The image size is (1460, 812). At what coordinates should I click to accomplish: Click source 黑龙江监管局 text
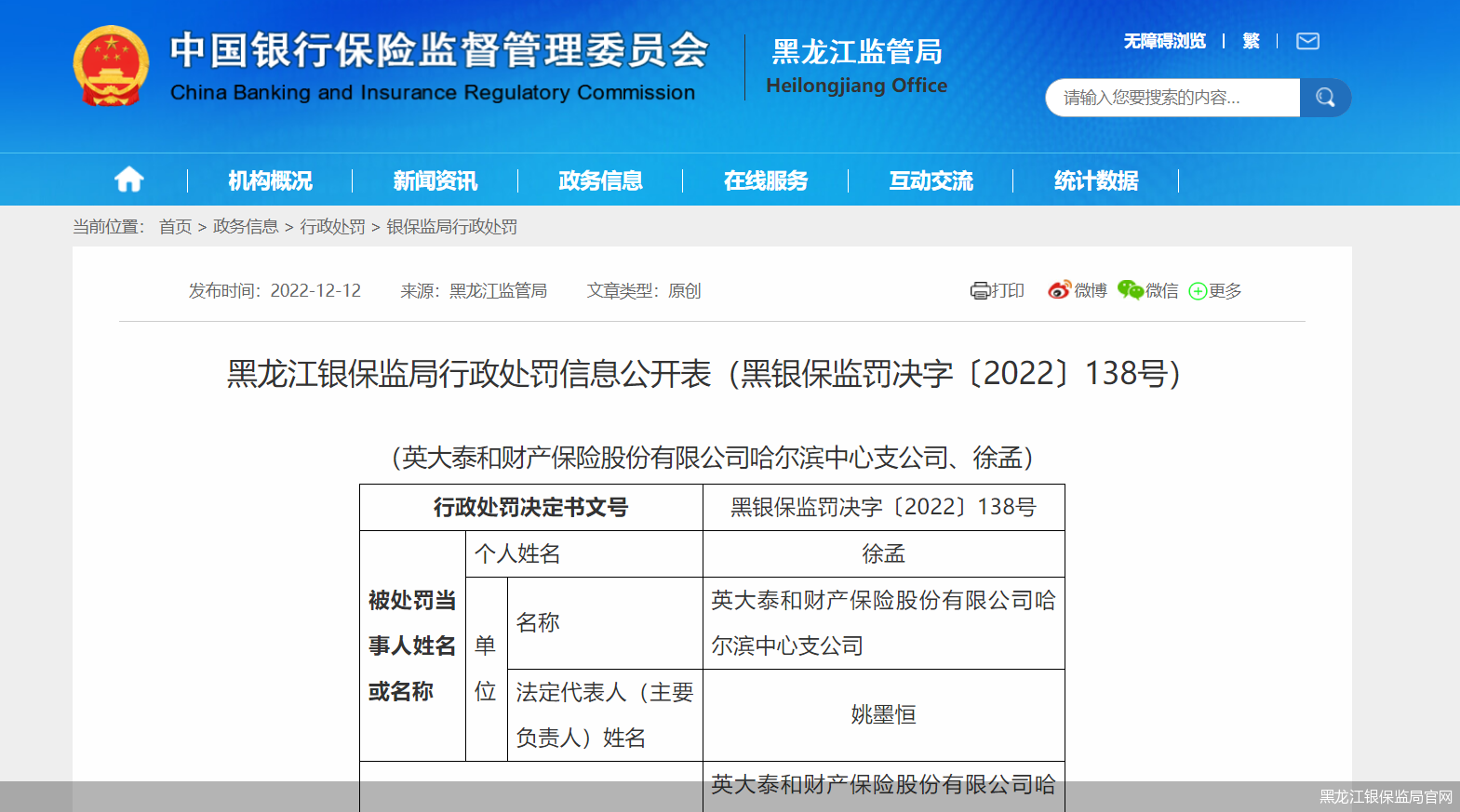498,291
